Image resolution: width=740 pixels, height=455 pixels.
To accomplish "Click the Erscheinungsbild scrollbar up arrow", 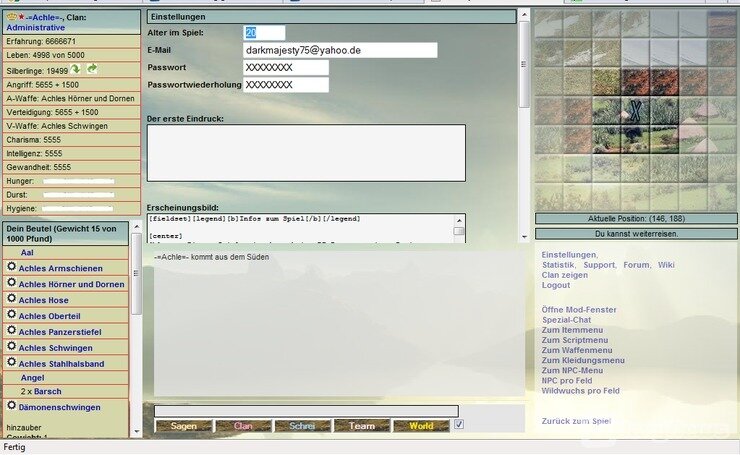I will point(459,220).
